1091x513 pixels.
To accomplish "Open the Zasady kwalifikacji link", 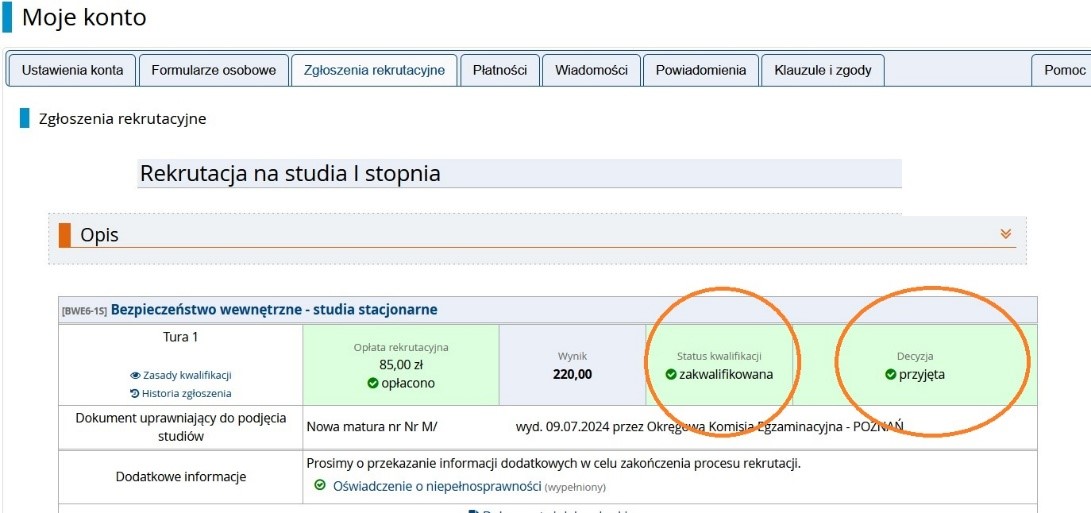I will 187,375.
